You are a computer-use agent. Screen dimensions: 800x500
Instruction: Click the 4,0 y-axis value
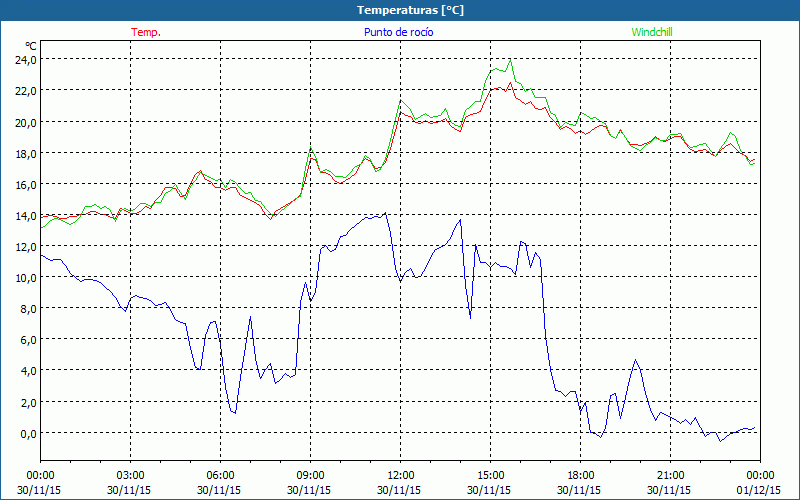pos(29,371)
